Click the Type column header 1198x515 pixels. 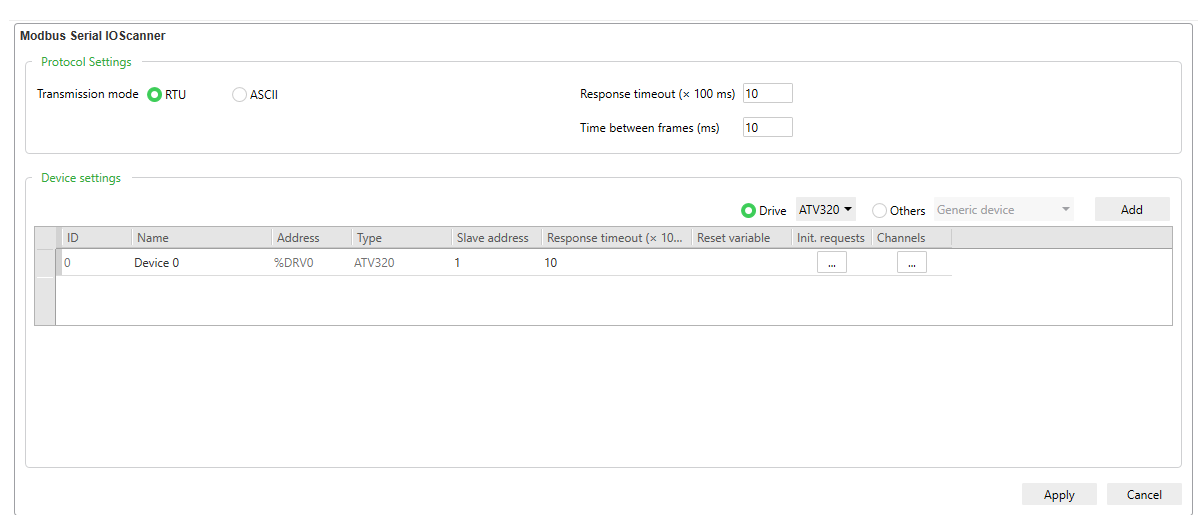click(x=401, y=238)
